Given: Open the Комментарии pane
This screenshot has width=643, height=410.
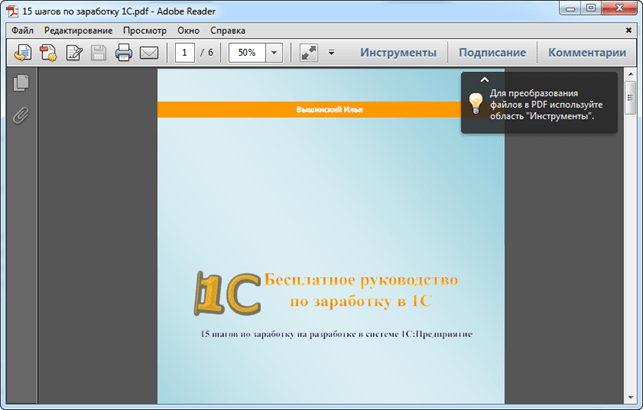Looking at the screenshot, I should coord(587,52).
